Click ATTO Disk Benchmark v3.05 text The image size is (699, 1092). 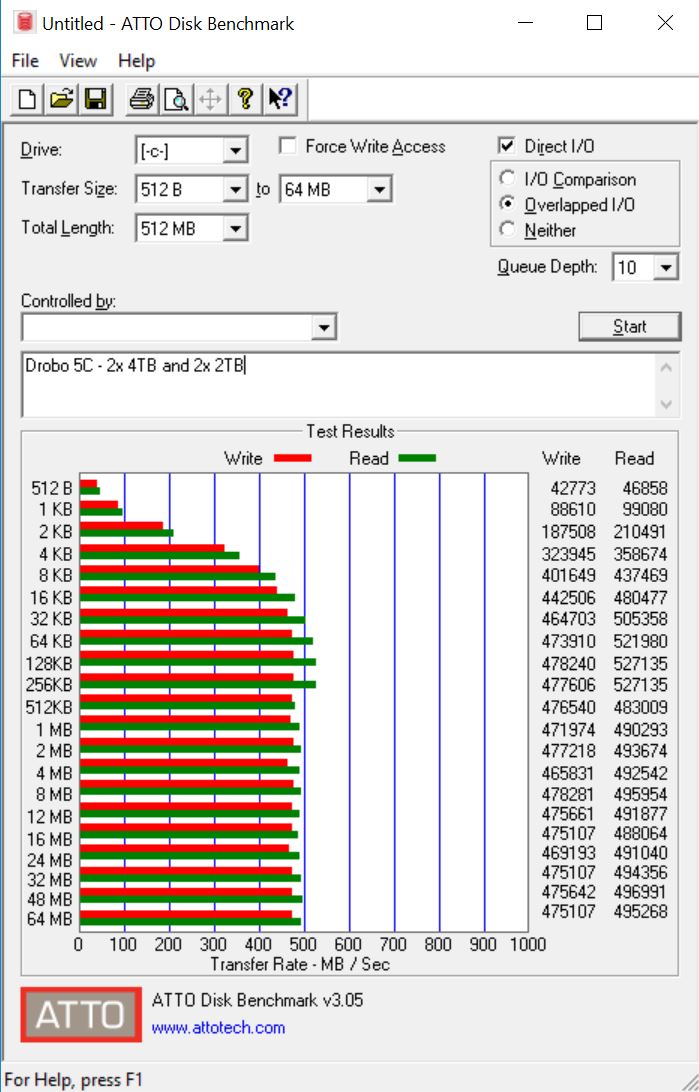pos(258,1000)
